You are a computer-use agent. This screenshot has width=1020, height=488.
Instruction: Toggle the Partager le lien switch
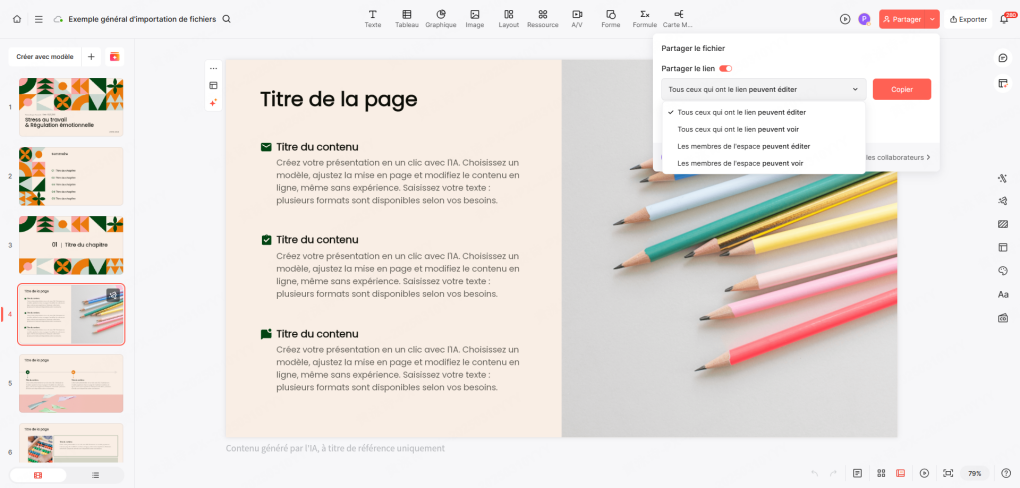726,68
